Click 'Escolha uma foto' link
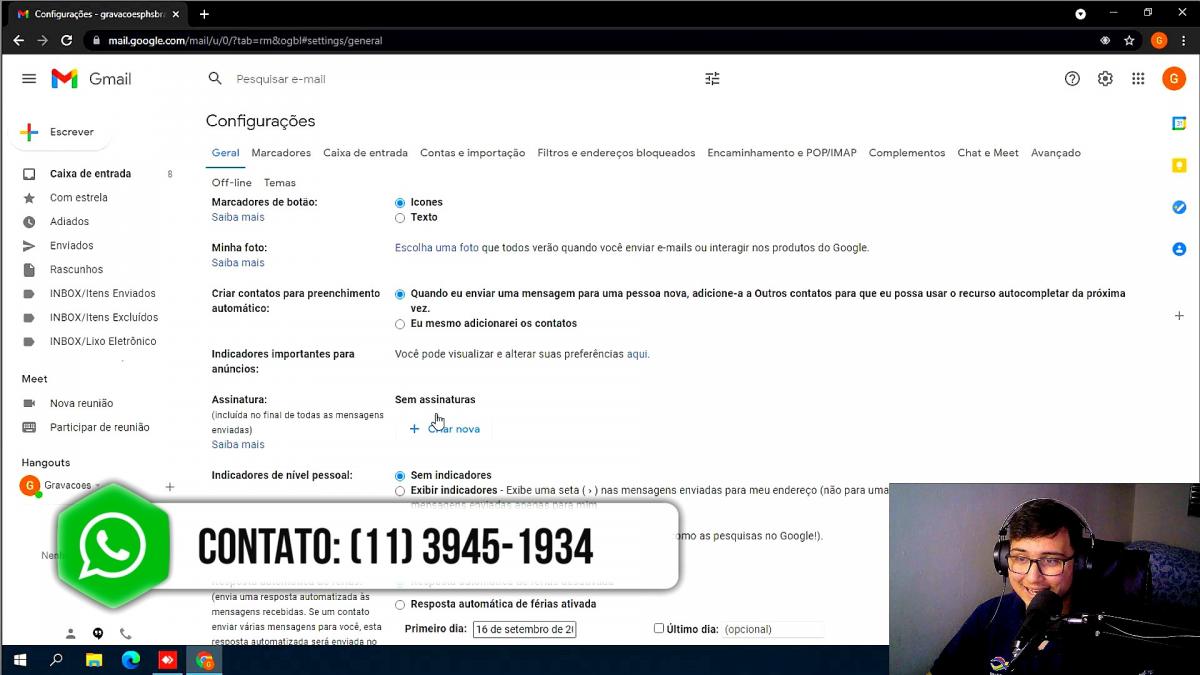 [437, 248]
